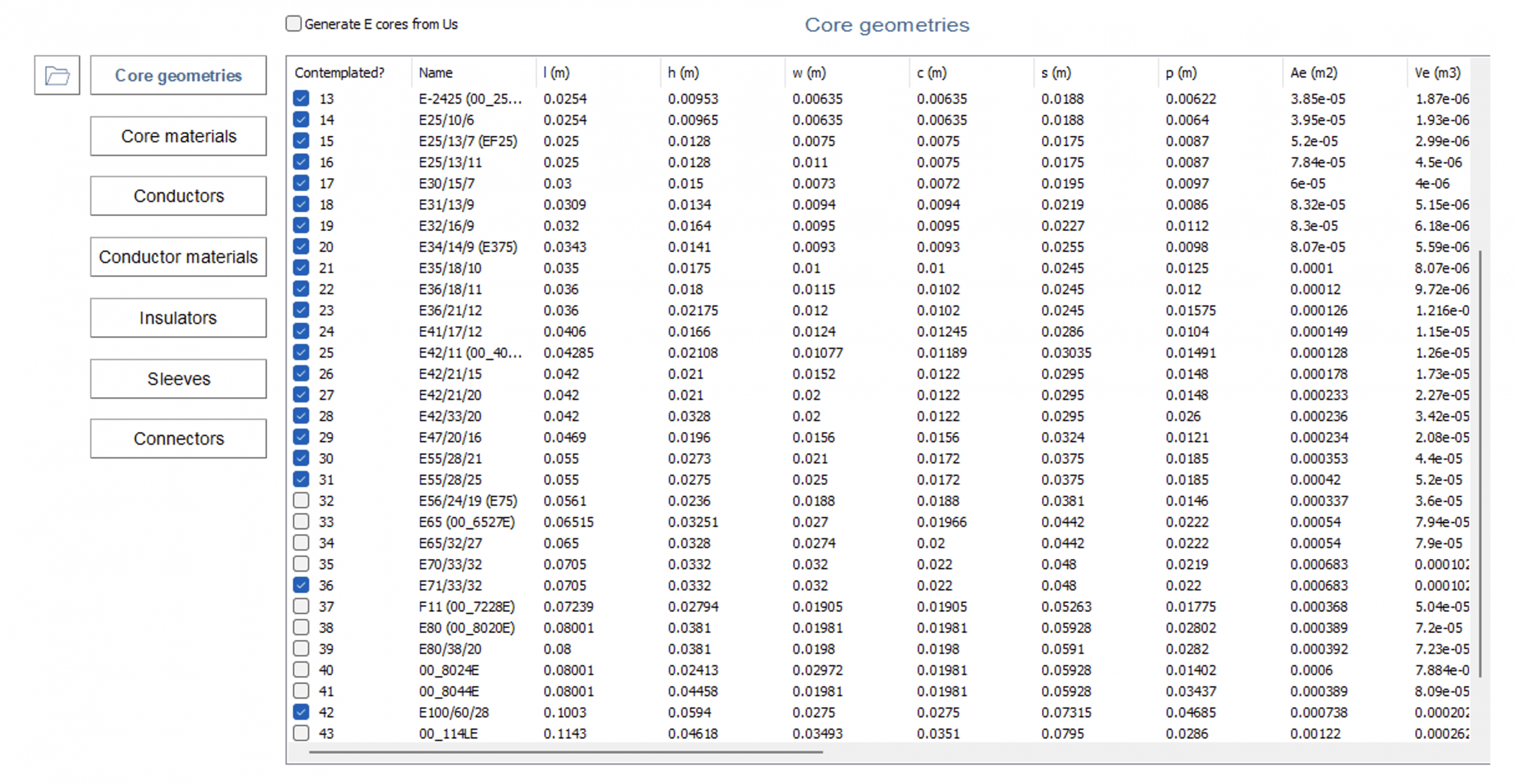Disable contemplated for core E42/21/15
1515x784 pixels.
coord(301,373)
